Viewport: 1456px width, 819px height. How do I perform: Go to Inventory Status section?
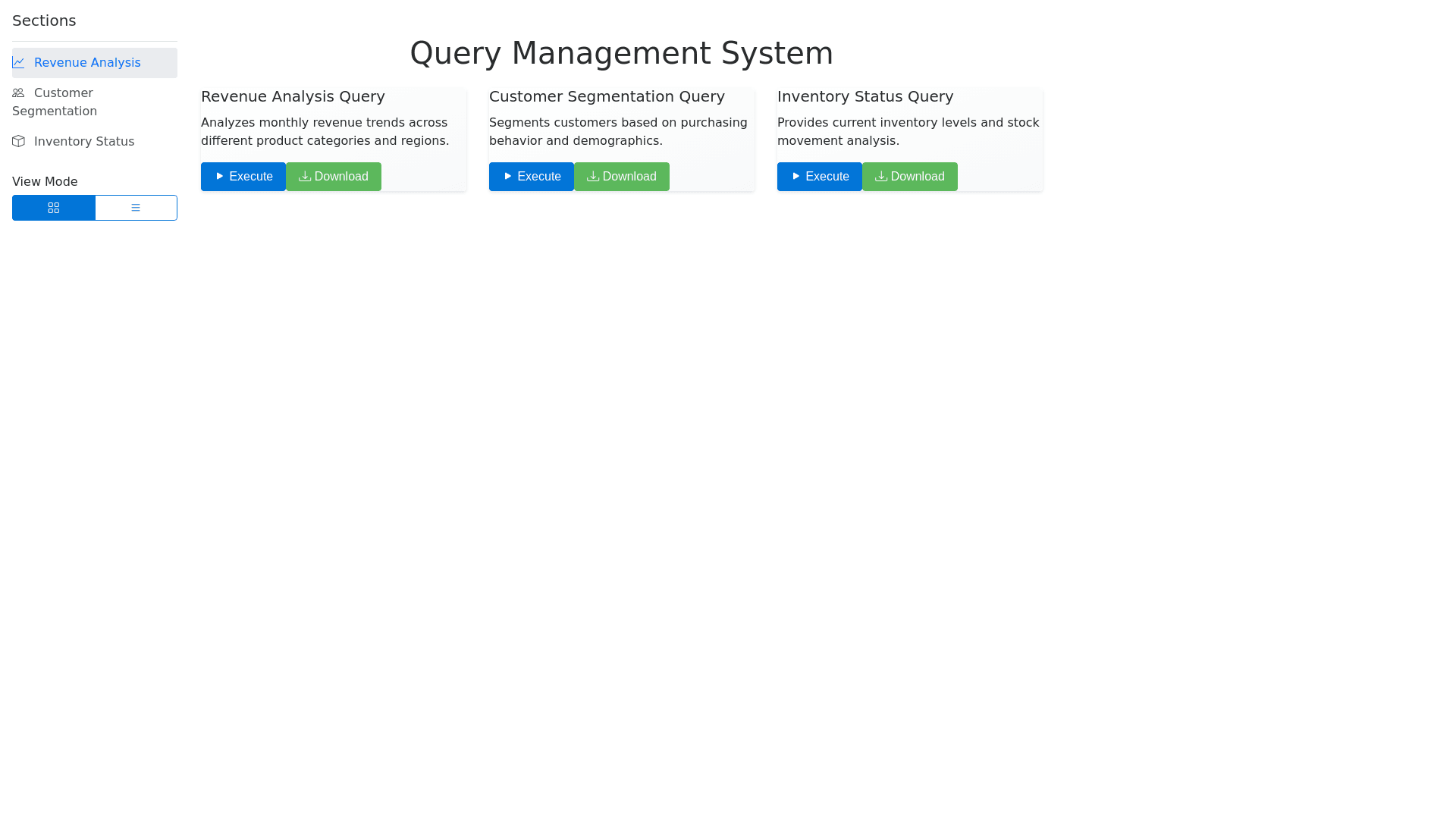84,142
